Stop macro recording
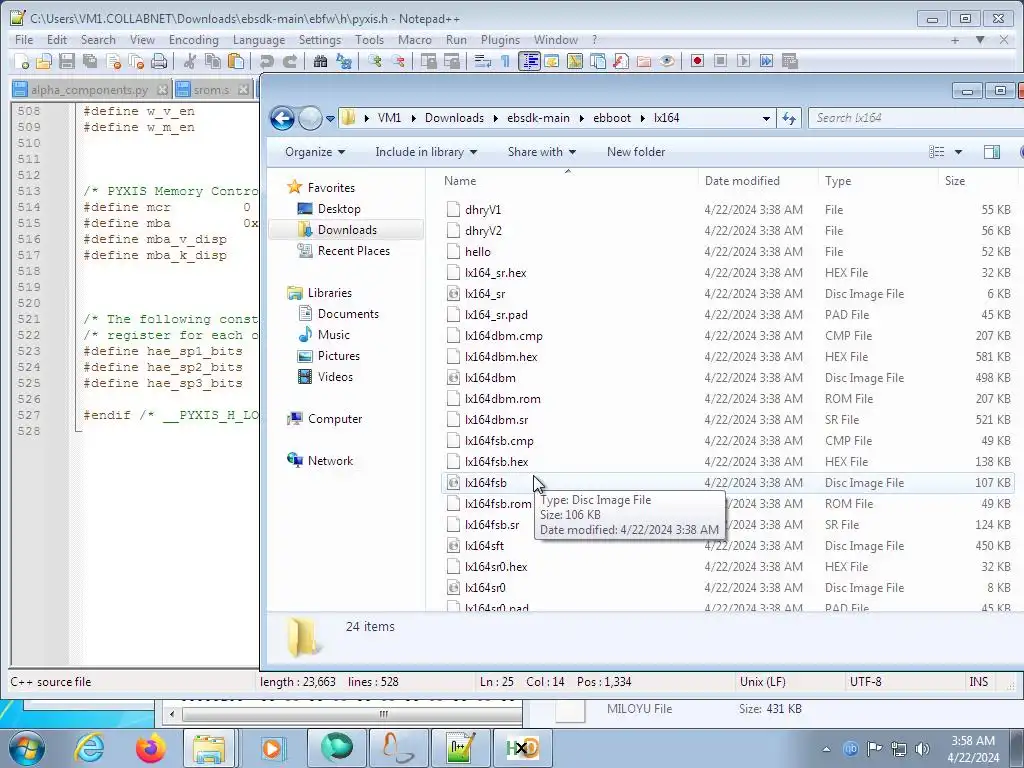 click(x=720, y=61)
